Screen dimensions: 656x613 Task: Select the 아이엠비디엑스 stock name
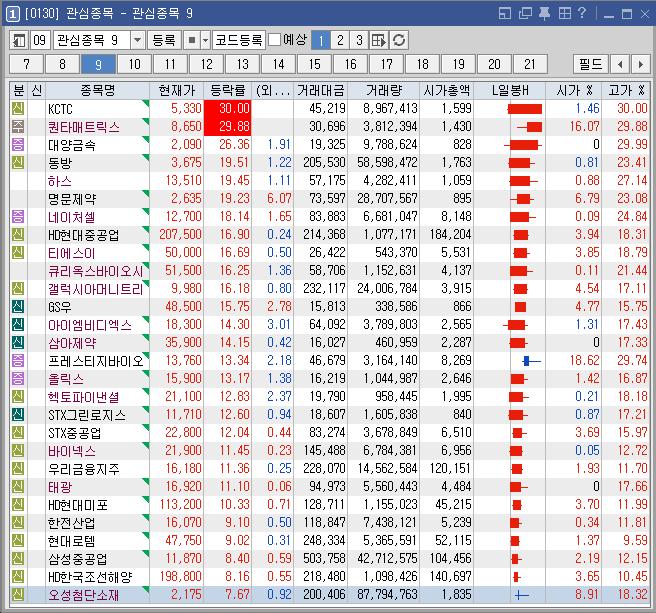pyautogui.click(x=90, y=325)
